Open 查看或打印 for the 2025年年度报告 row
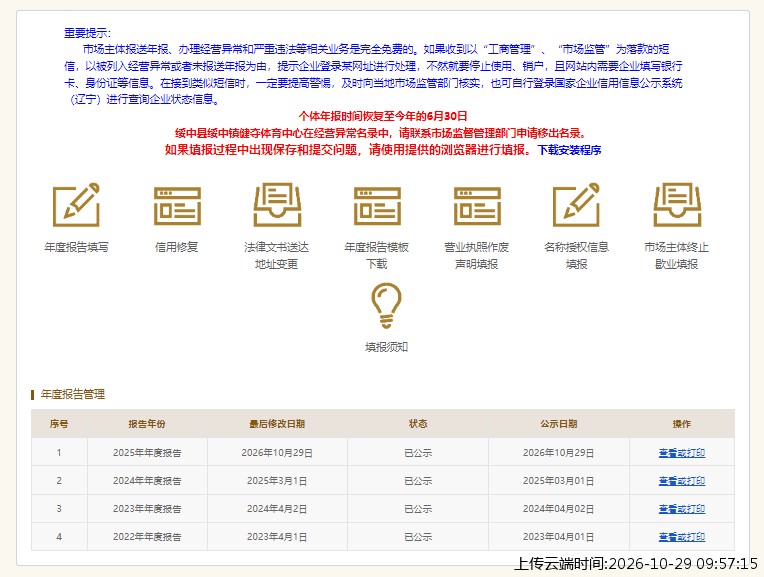Viewport: 764px width, 577px height. click(x=682, y=453)
